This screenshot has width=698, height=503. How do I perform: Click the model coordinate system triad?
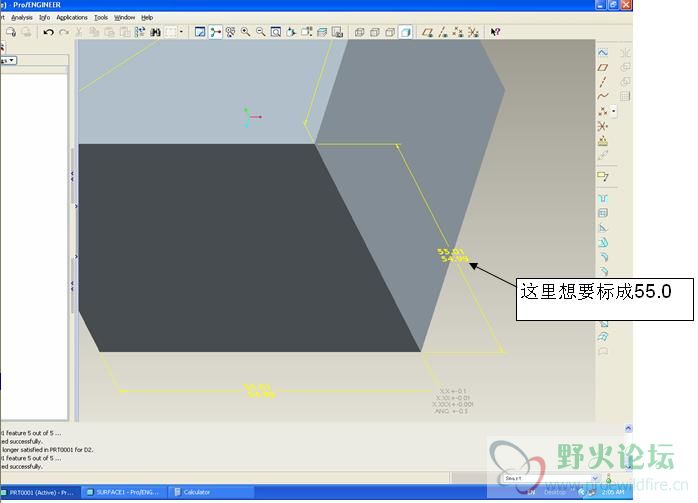tap(251, 117)
